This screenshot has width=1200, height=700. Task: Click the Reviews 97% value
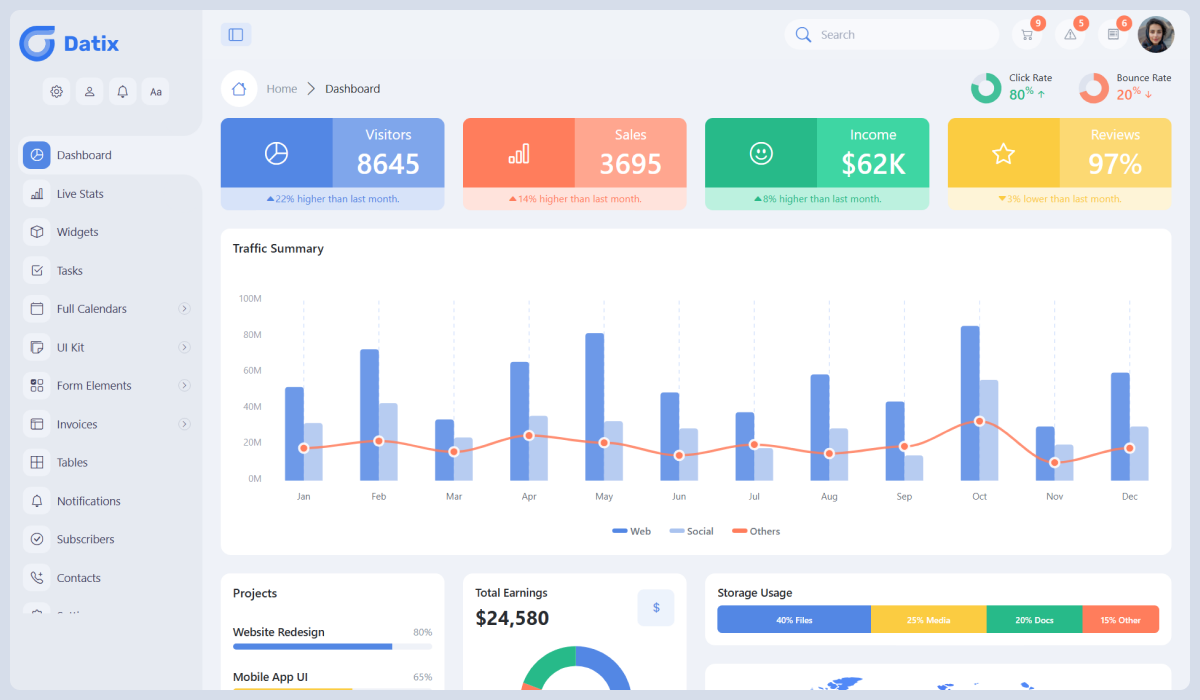tap(1115, 164)
